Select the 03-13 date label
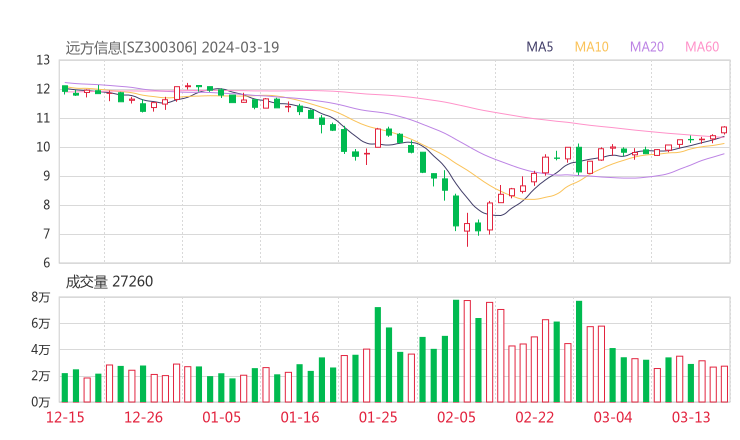Viewport: 740px width, 440px height. (690, 418)
